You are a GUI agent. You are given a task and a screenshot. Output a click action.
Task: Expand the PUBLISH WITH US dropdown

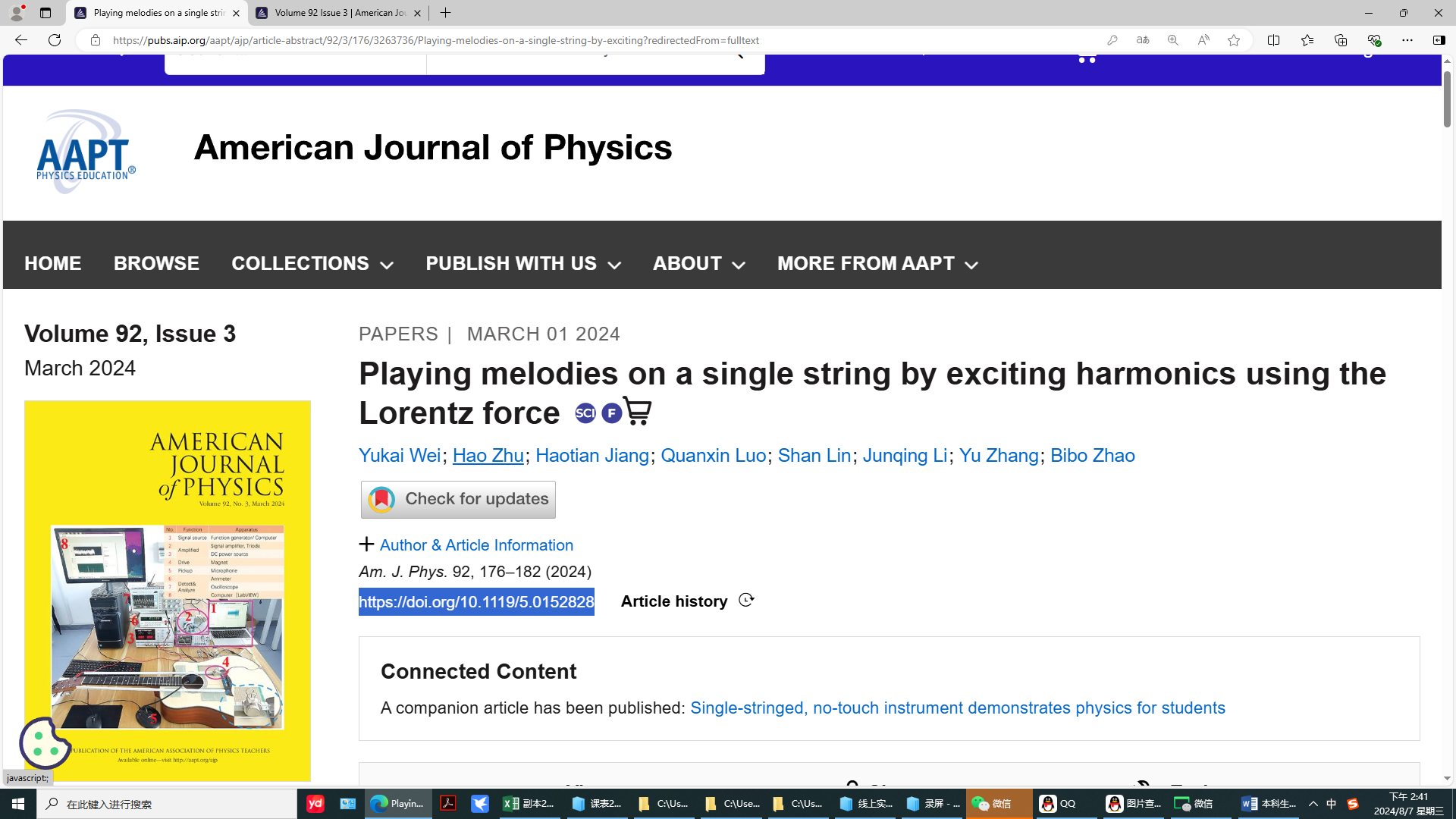pos(523,263)
